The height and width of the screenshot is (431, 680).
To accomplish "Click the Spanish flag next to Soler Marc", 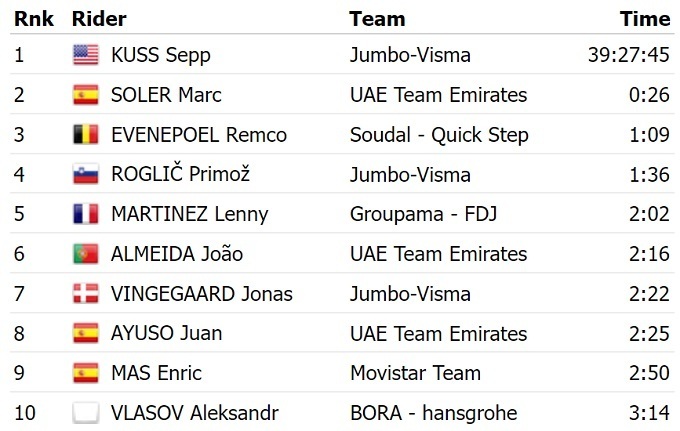I will tap(86, 95).
